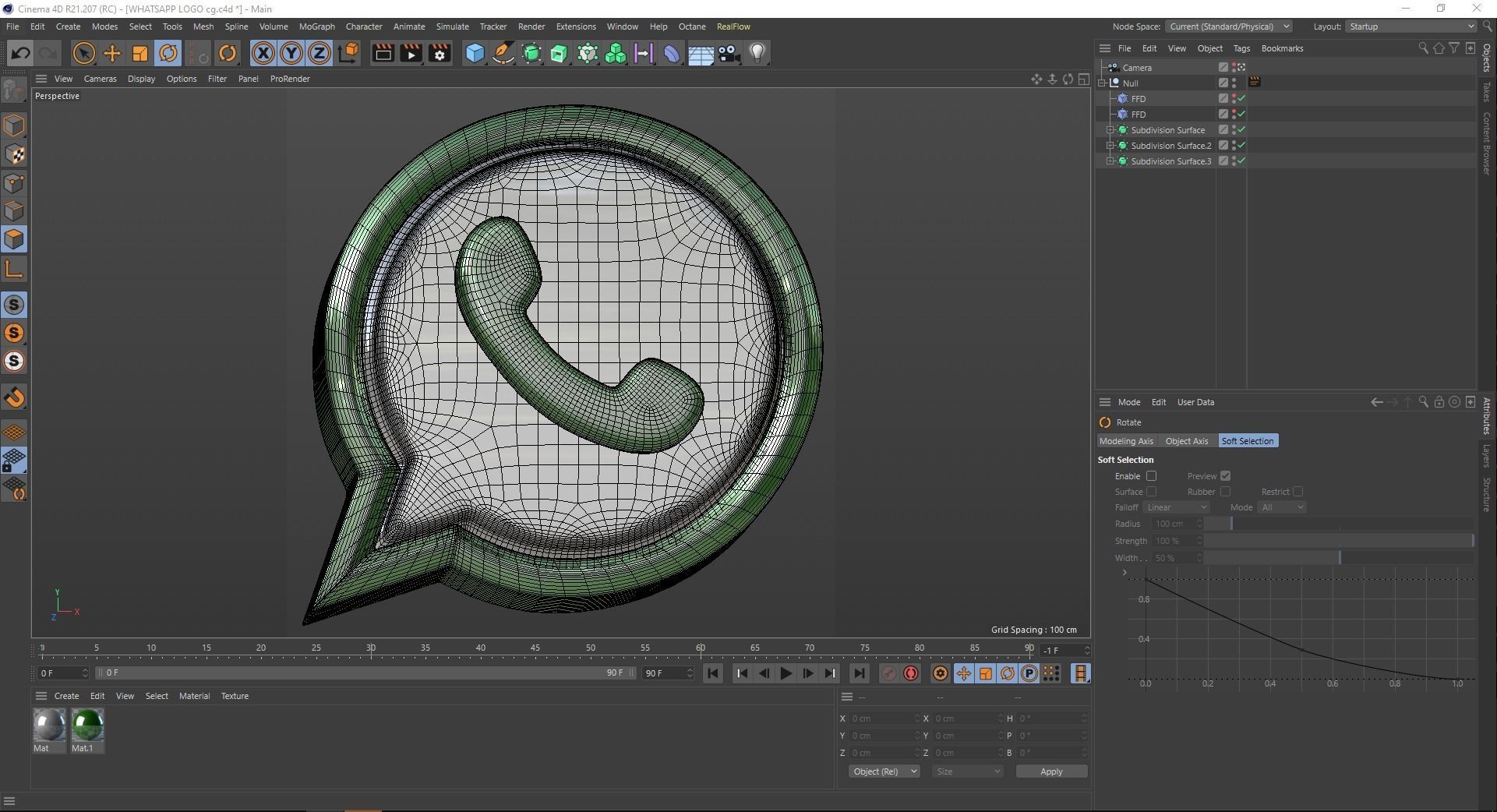The image size is (1497, 812).
Task: Play the animation forward
Action: point(786,673)
